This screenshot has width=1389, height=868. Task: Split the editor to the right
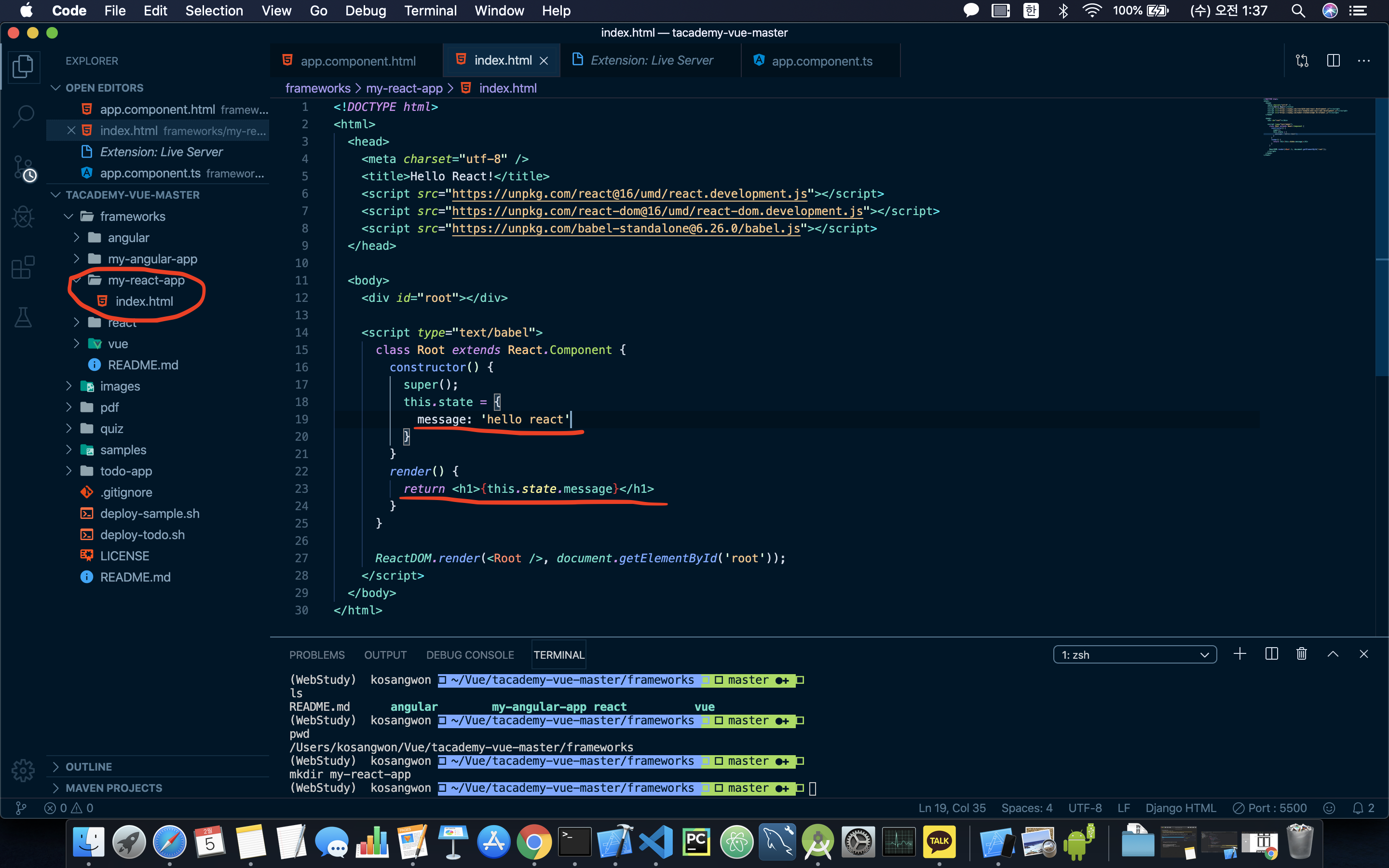tap(1333, 61)
